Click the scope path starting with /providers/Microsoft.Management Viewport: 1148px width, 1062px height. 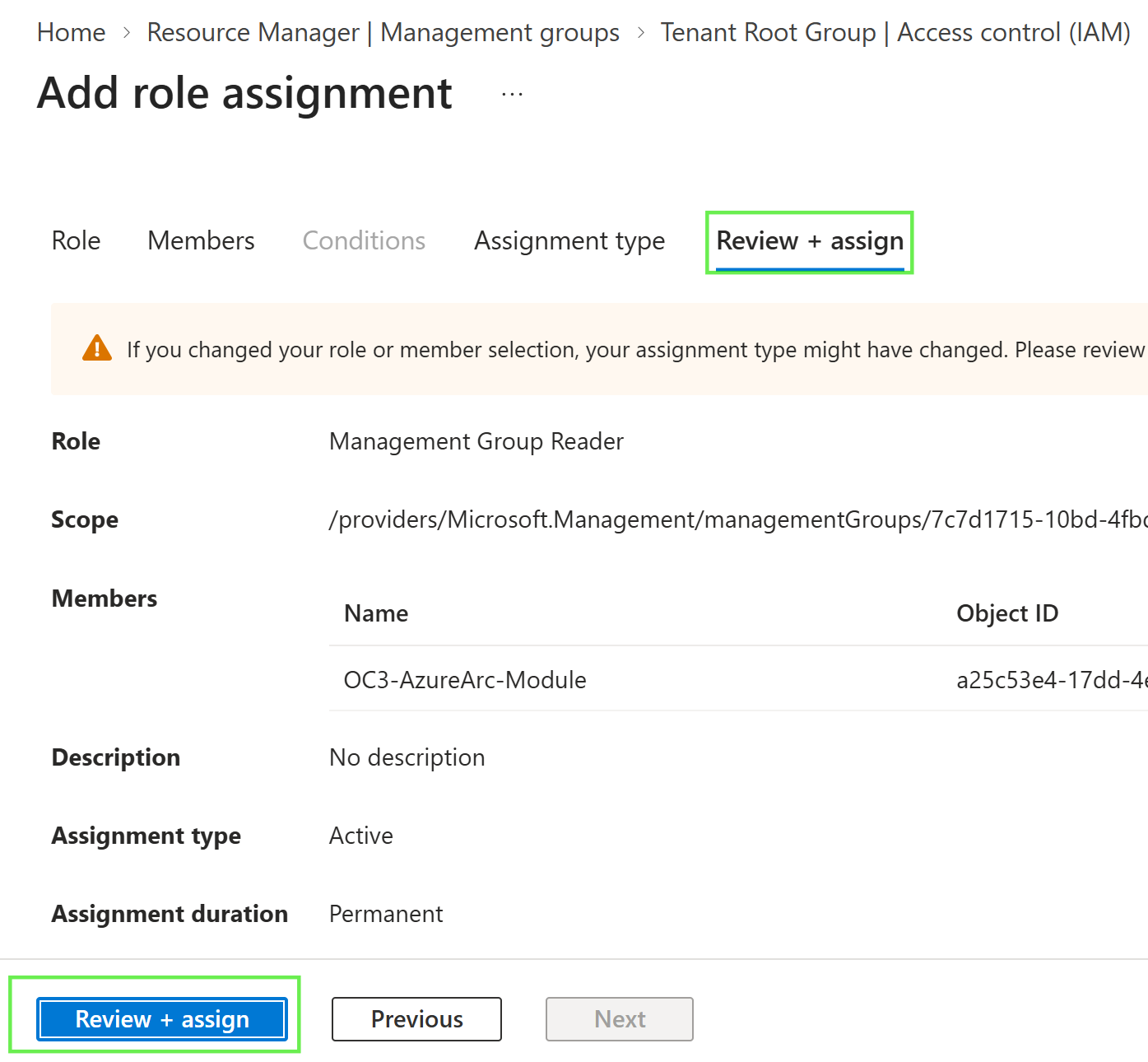738,519
